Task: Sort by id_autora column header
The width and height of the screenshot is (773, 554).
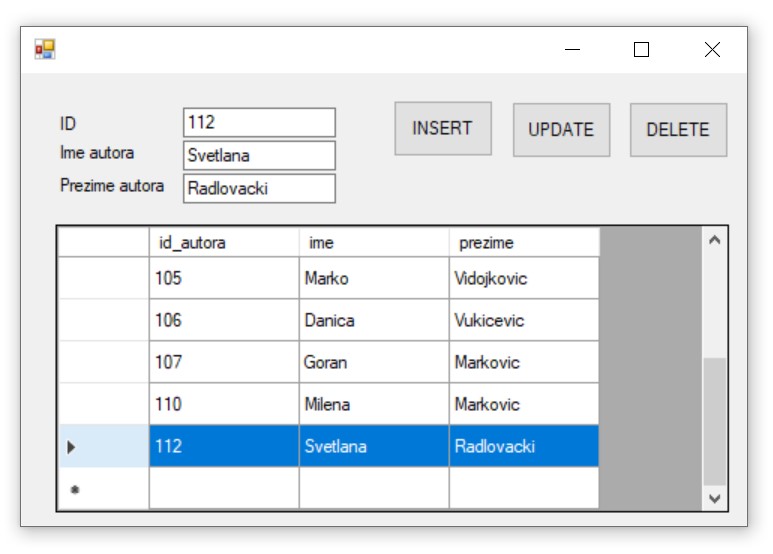Action: pyautogui.click(x=223, y=243)
